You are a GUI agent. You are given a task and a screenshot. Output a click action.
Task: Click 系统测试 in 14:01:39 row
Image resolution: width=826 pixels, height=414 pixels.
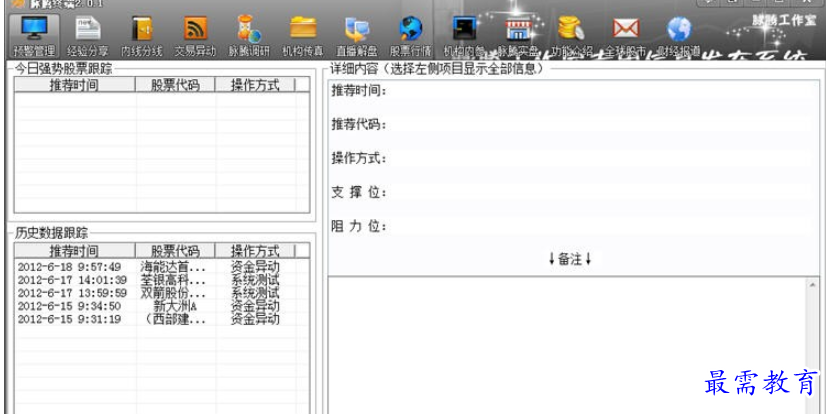(x=255, y=280)
